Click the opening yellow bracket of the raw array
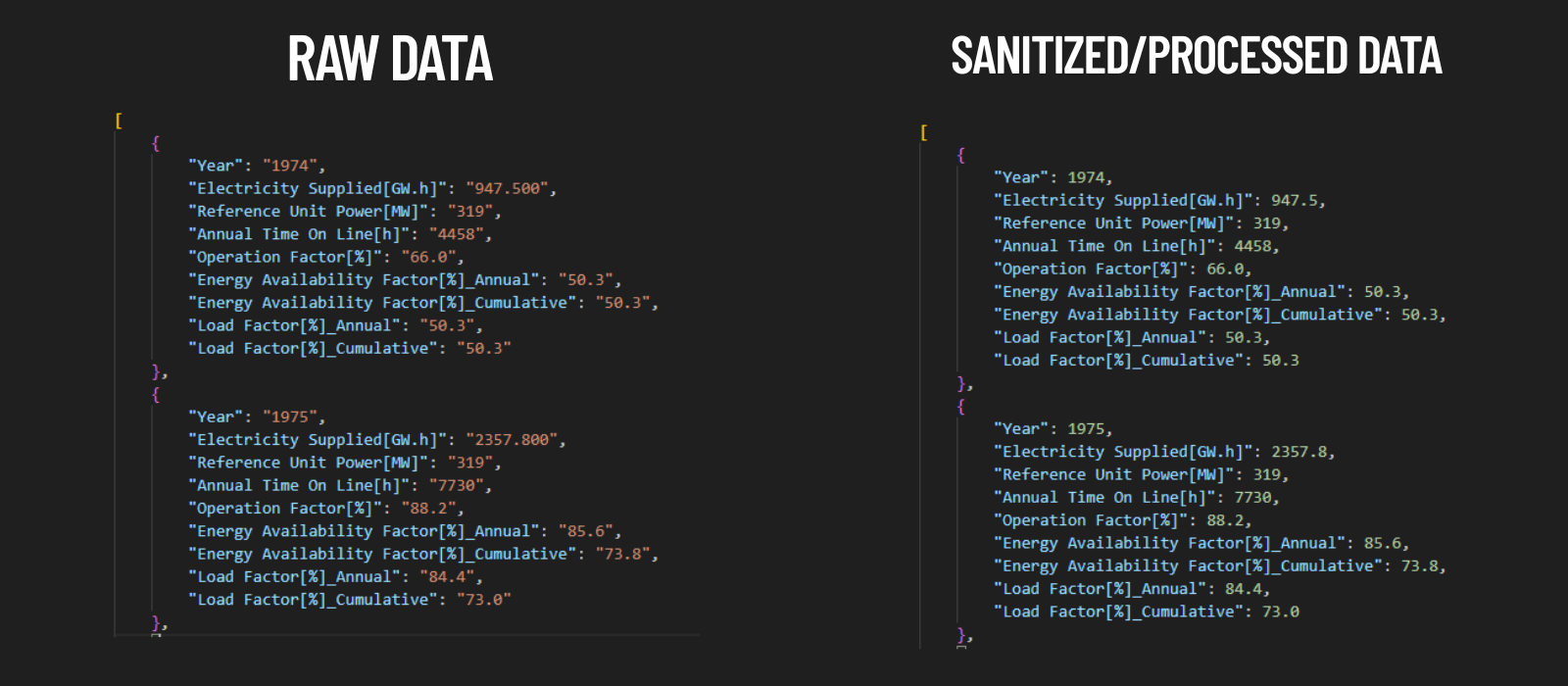 click(x=119, y=121)
